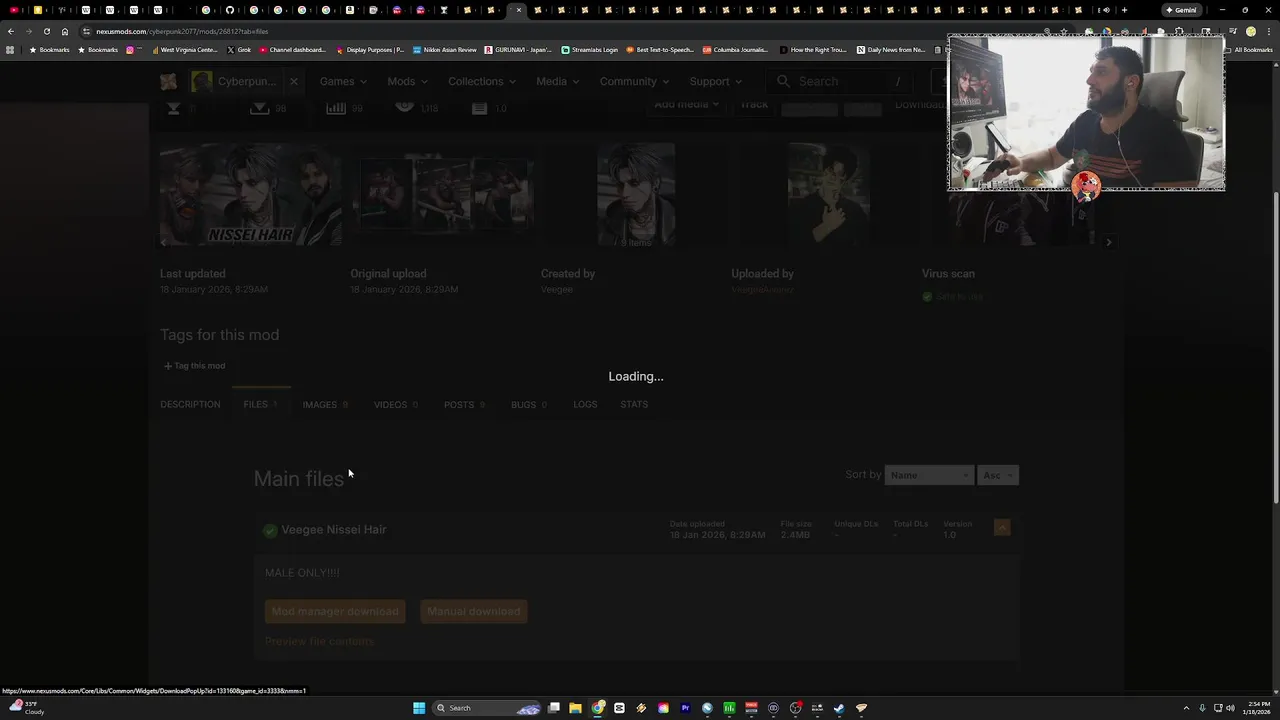Switch to the STATS tab
The width and height of the screenshot is (1280, 720).
(634, 404)
